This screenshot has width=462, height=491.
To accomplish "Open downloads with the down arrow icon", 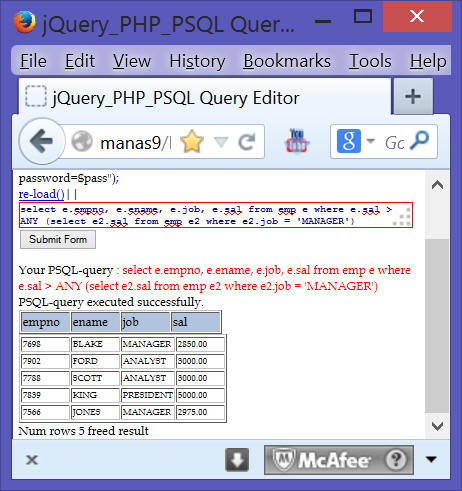I will [x=237, y=460].
